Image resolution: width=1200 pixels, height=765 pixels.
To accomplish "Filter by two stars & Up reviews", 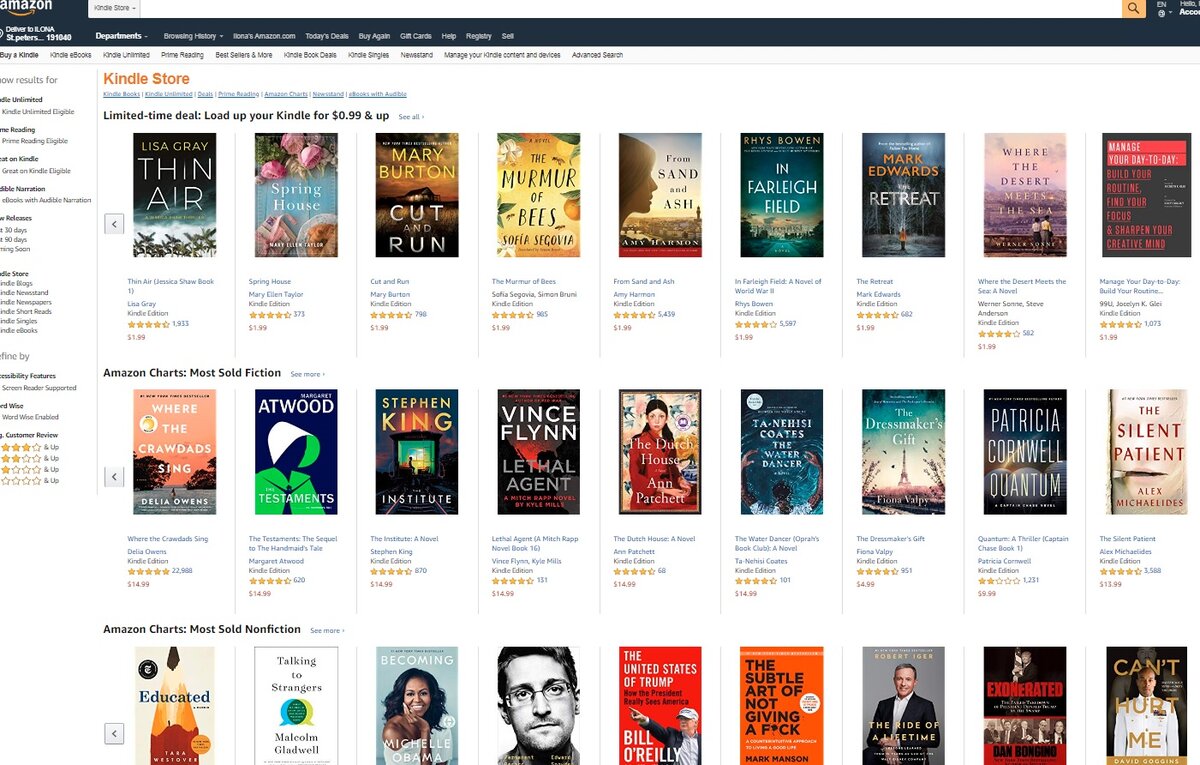I will [29, 469].
